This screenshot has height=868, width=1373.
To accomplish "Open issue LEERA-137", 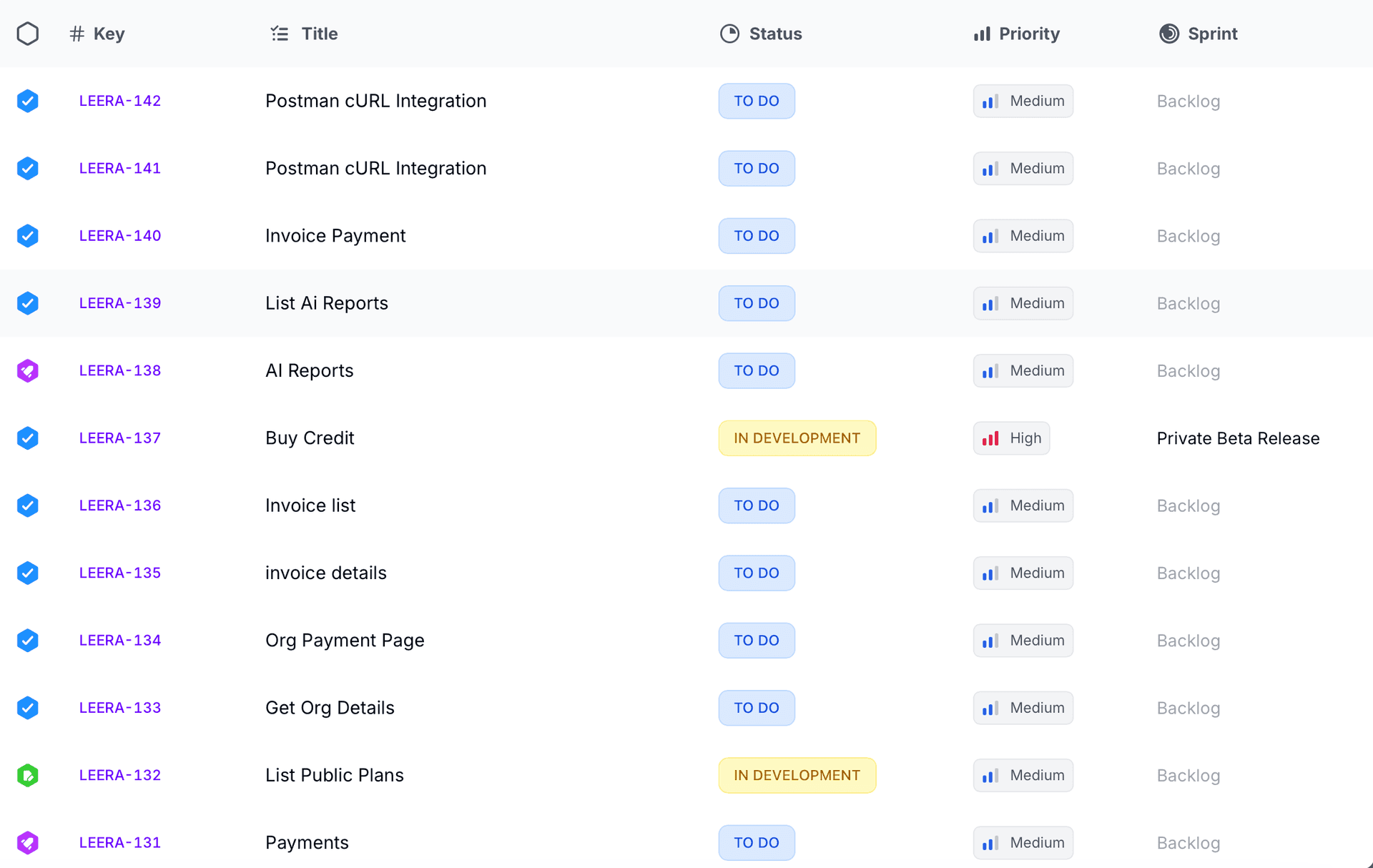I will pos(119,438).
